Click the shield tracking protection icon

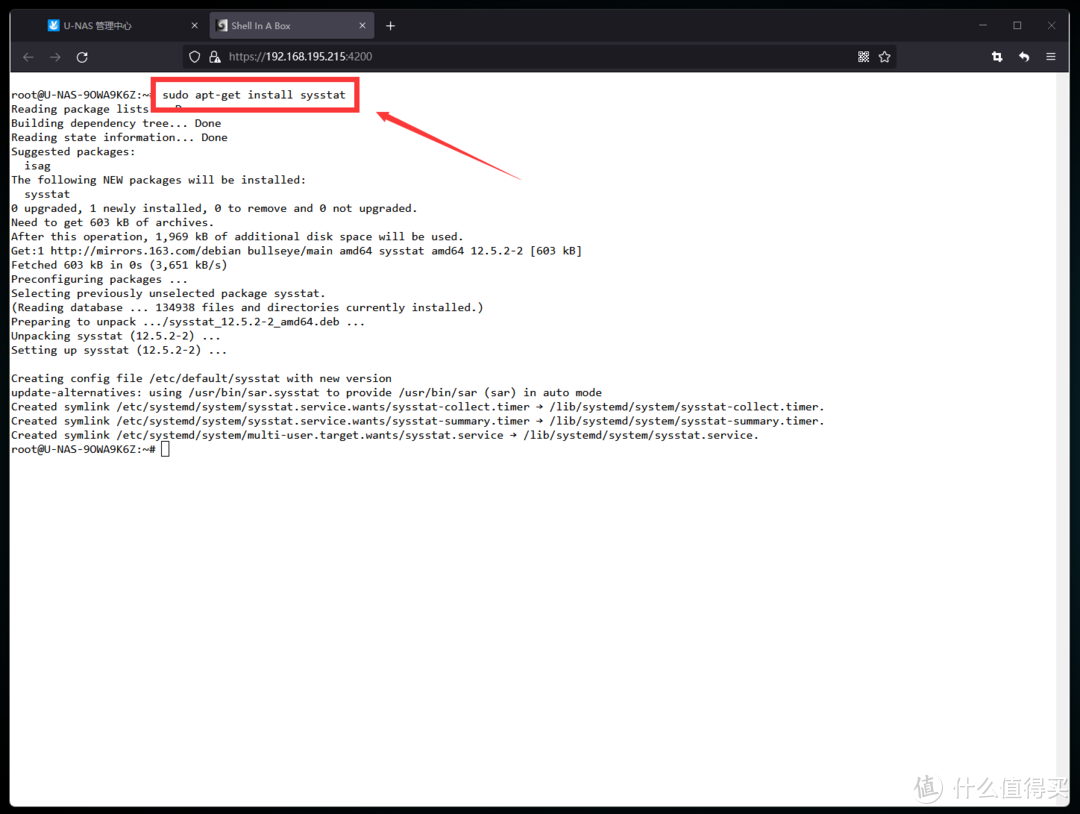(194, 56)
